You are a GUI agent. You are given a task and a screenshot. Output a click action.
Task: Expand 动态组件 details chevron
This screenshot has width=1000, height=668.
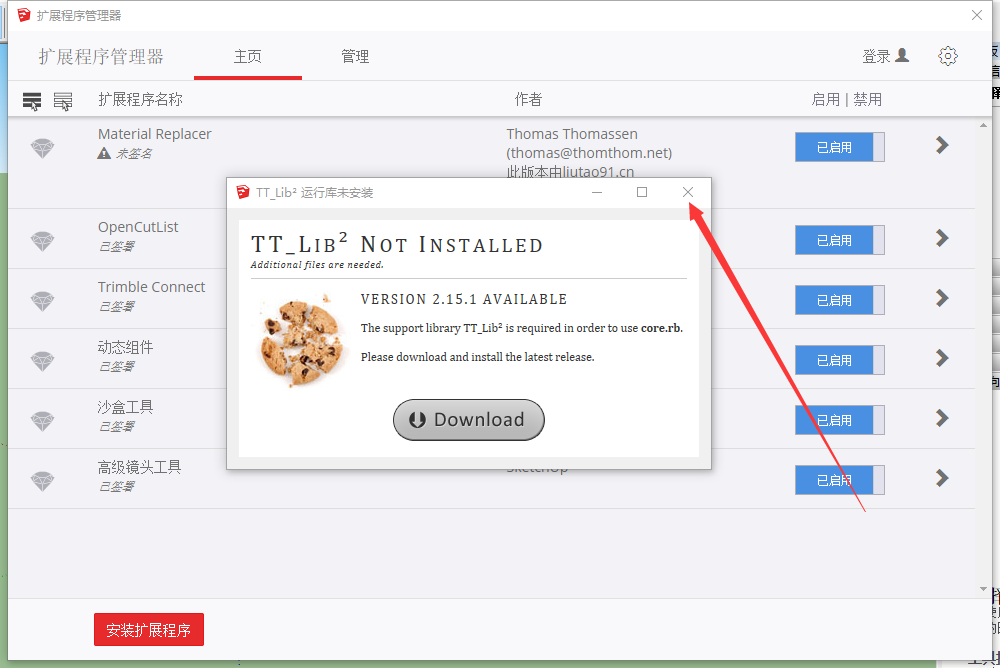[942, 359]
